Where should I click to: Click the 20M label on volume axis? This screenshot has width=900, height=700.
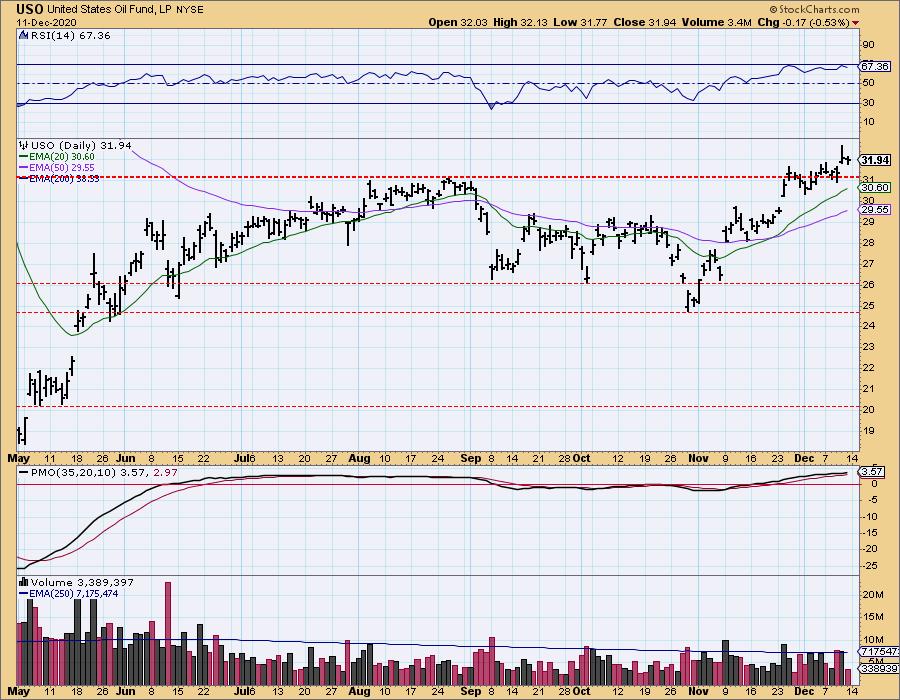click(872, 594)
